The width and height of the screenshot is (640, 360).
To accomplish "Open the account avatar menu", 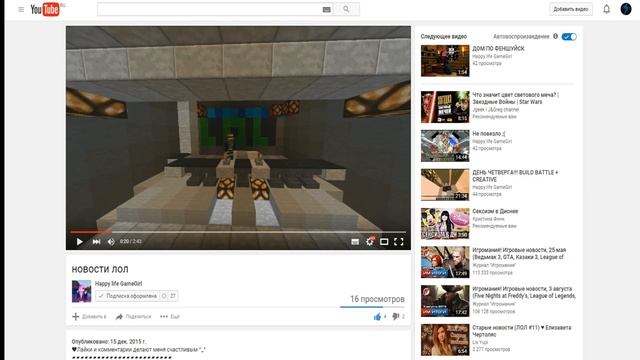I will tap(626, 9).
